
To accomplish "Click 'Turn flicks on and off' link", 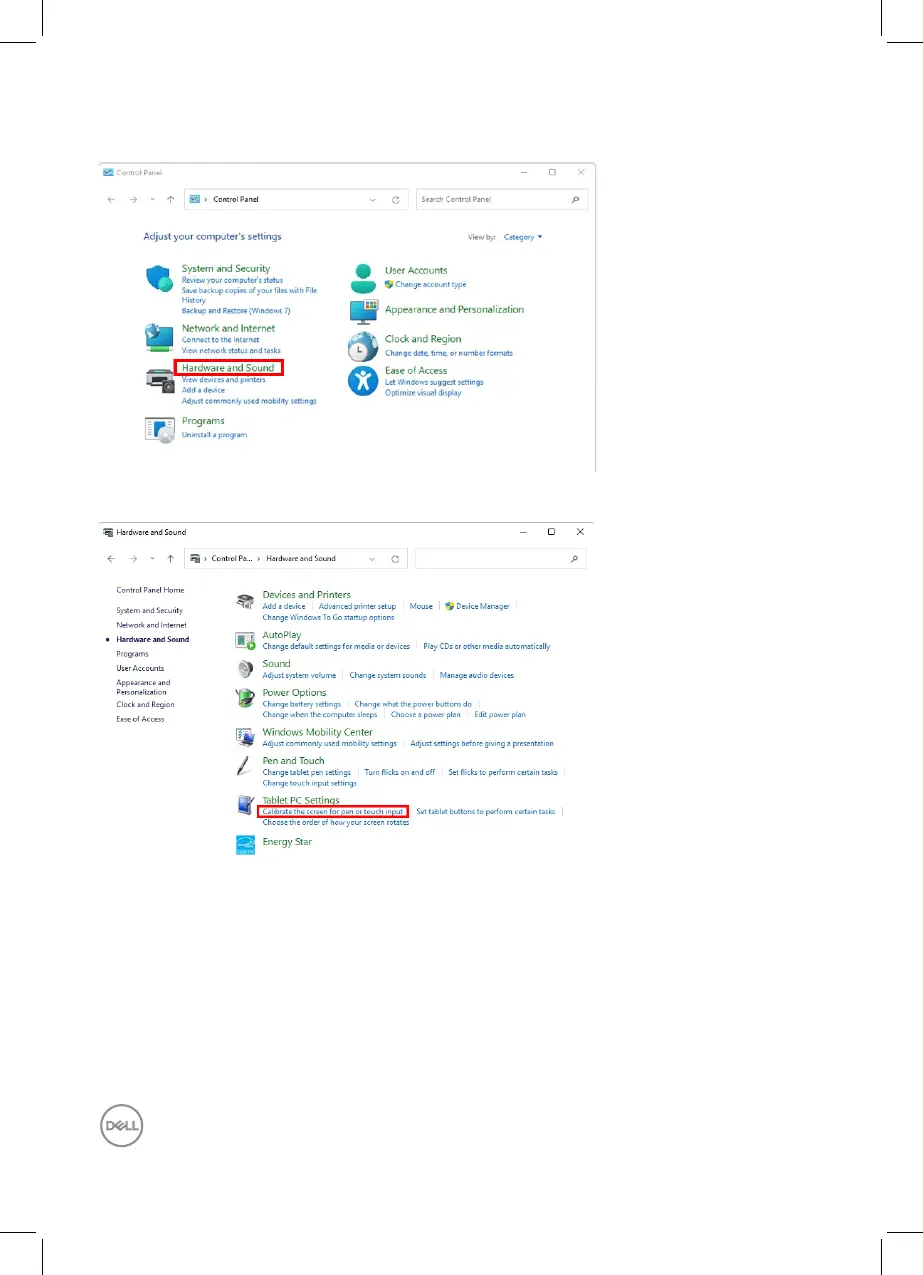I will [400, 772].
